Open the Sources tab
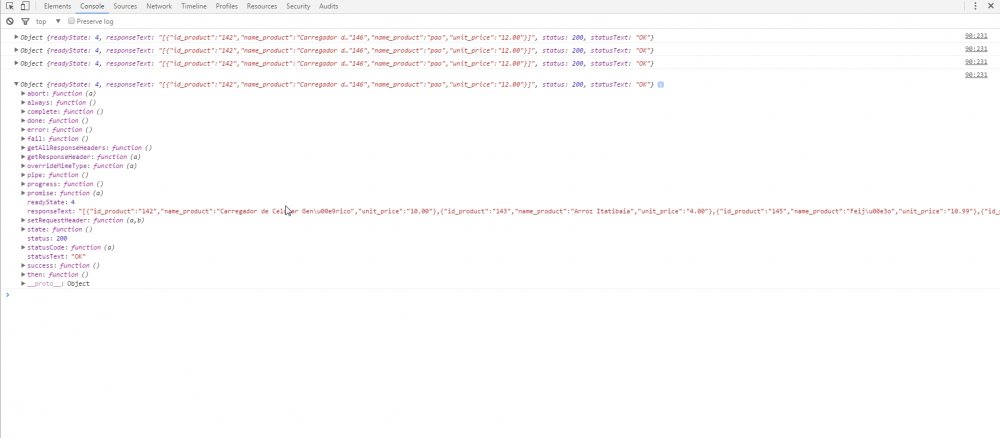The width and height of the screenshot is (1000, 438). (125, 6)
